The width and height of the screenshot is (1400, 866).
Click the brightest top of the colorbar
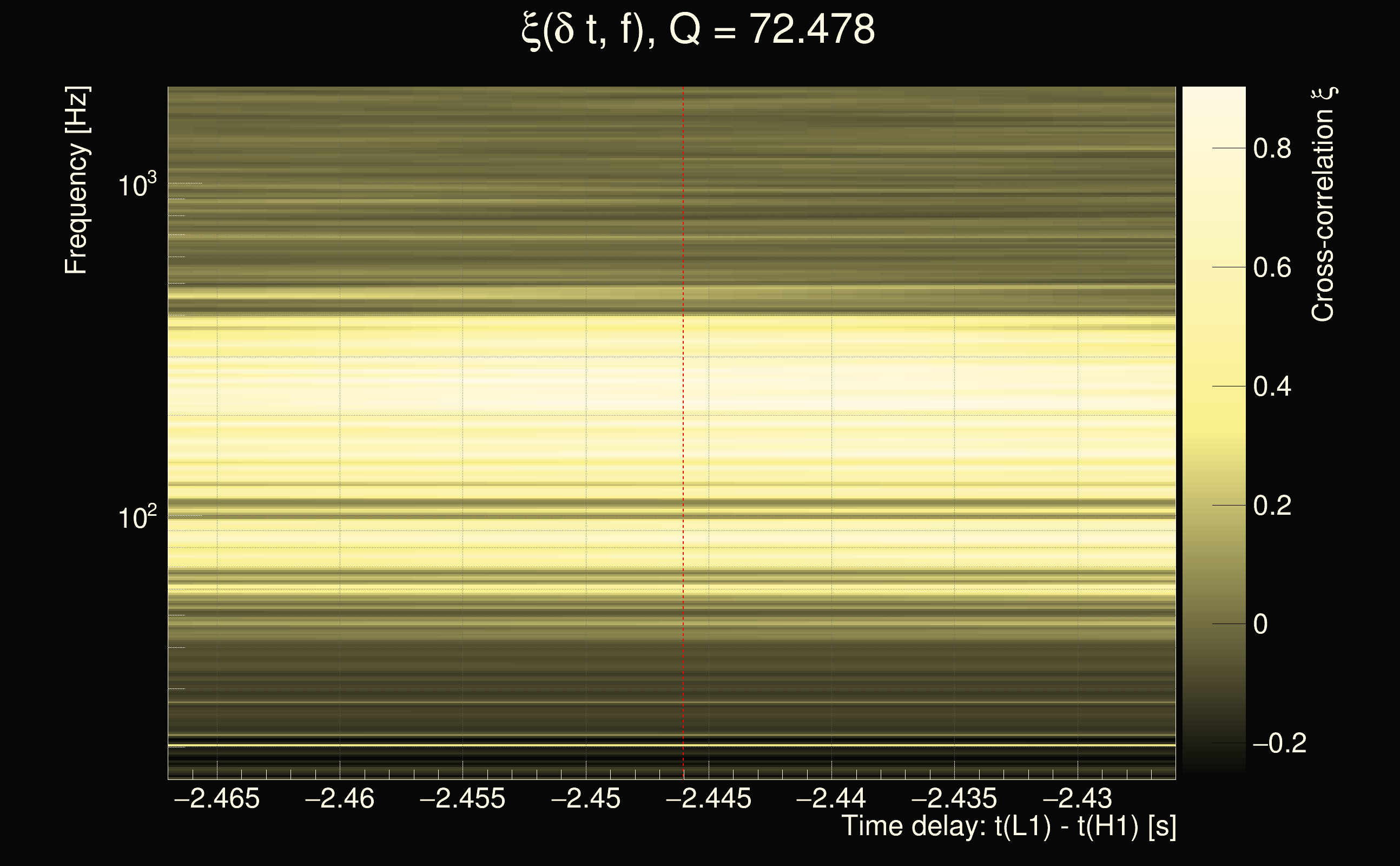click(x=1213, y=95)
